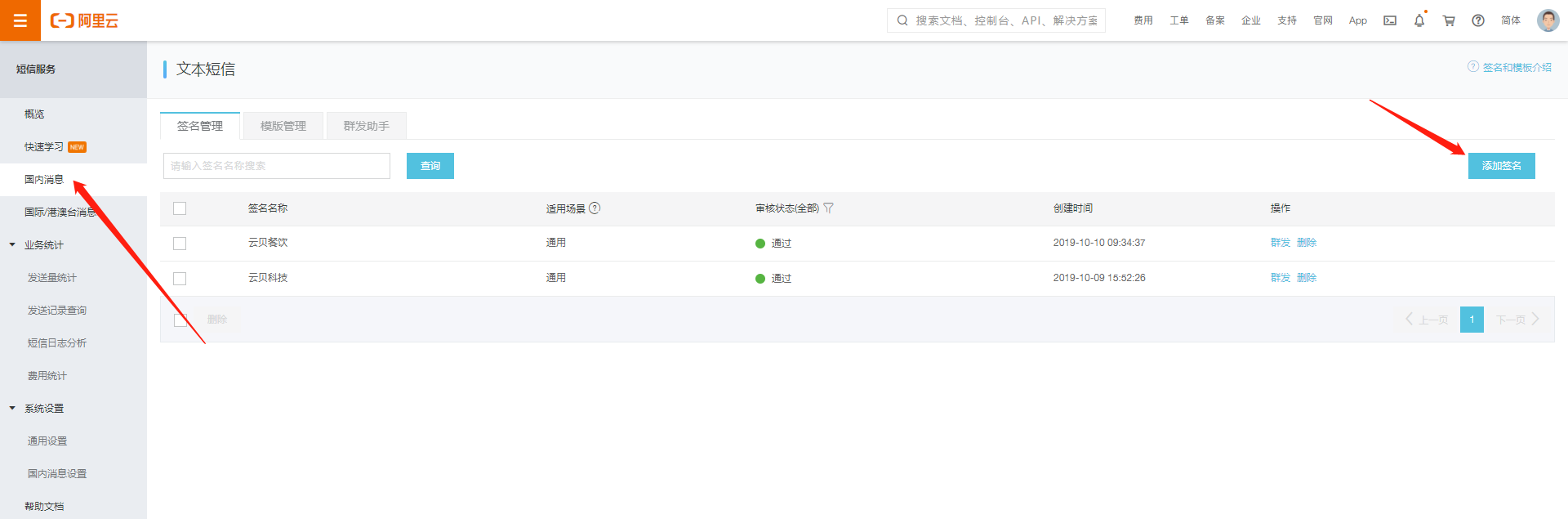Check the box for 云贝餐饮 row
Viewport: 1568px width, 519px height.
click(x=180, y=244)
